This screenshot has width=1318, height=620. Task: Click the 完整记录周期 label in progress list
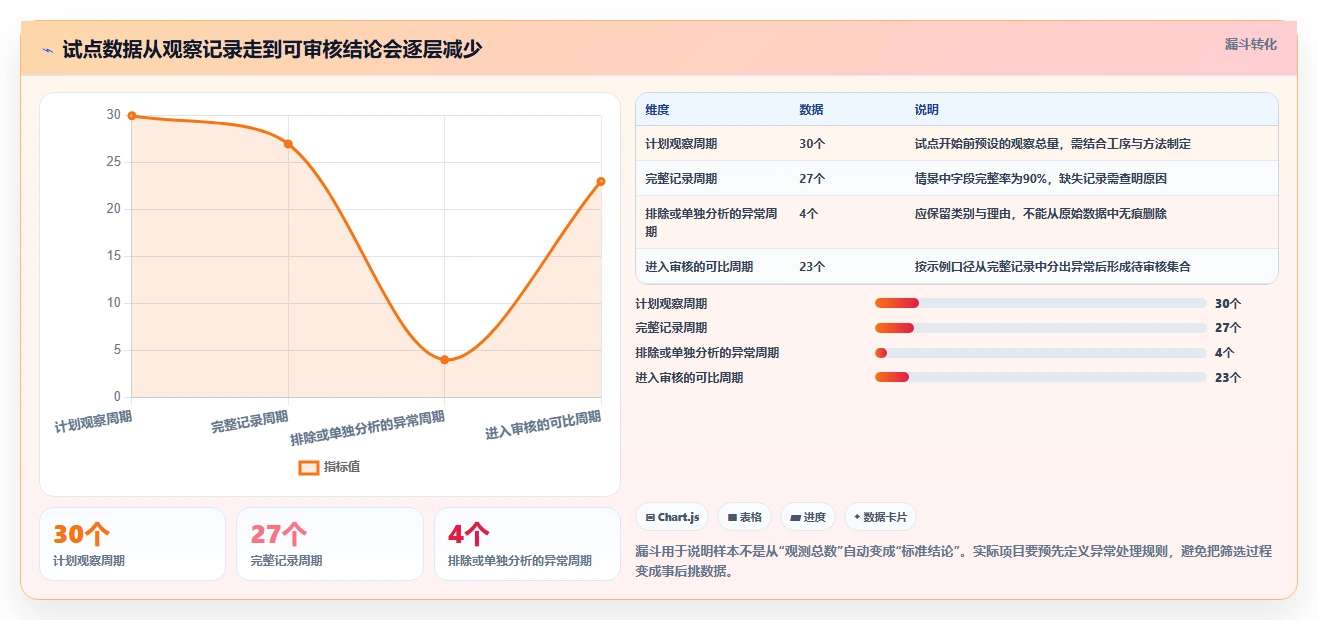(x=671, y=328)
